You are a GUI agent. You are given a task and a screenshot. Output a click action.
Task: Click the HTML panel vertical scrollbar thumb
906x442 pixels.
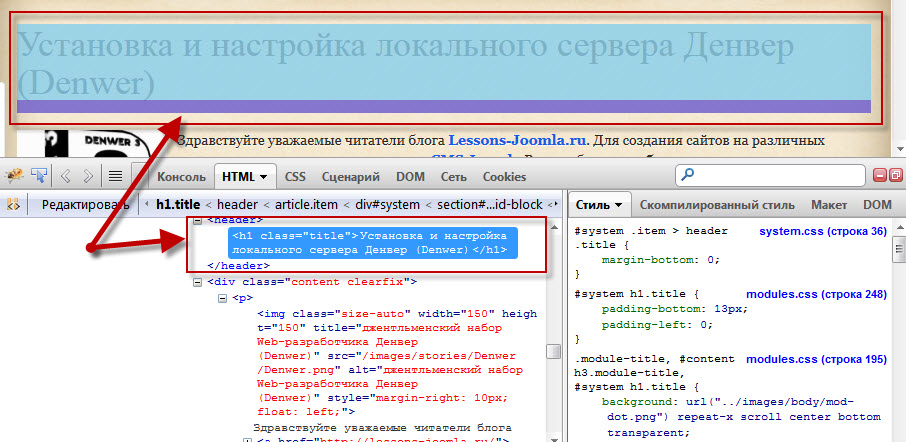(554, 351)
